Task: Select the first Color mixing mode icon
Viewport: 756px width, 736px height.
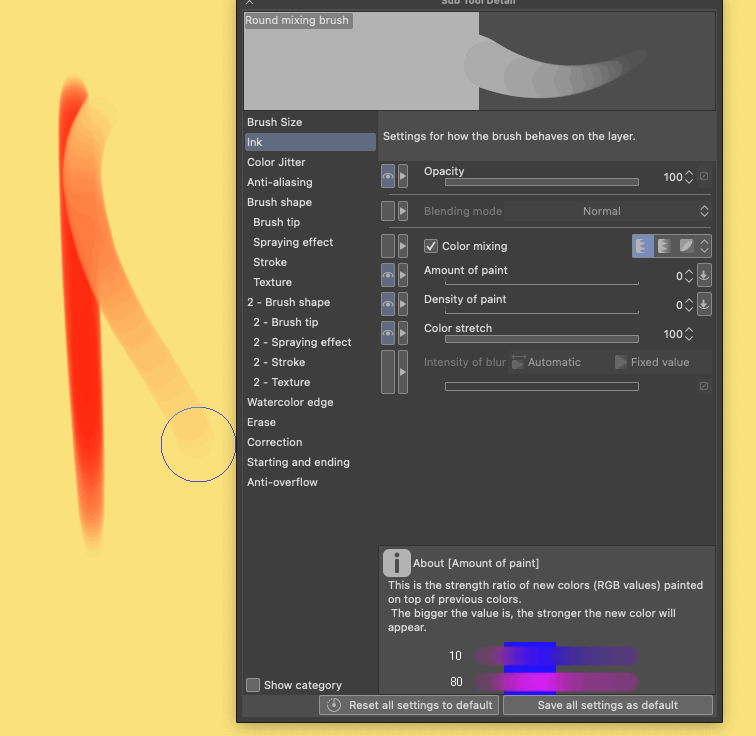Action: pyautogui.click(x=642, y=246)
